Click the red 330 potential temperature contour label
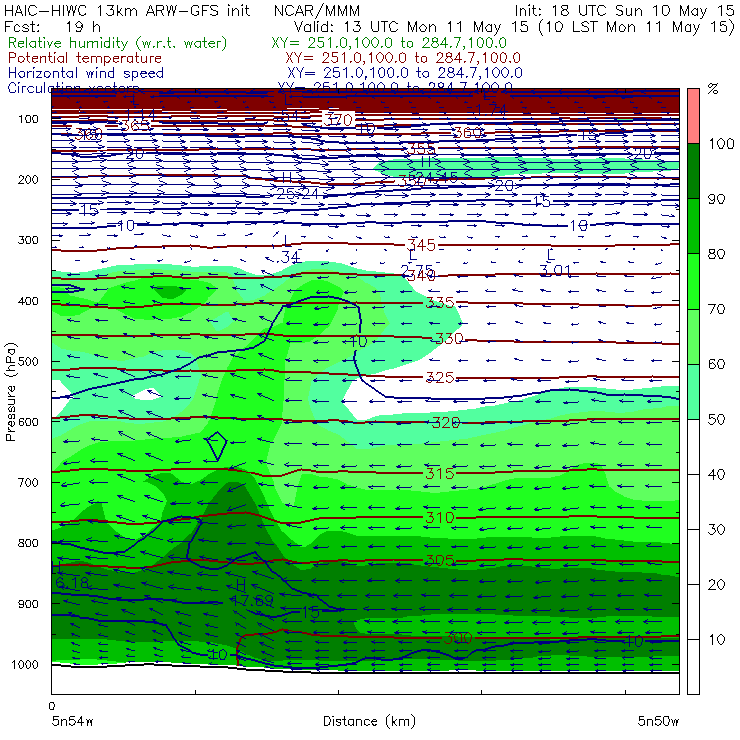740x740 pixels. 449,338
